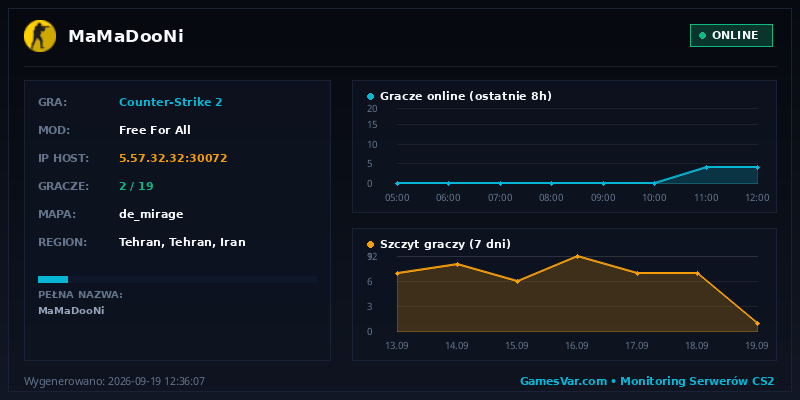This screenshot has height=400, width=800.
Task: Click the 16.09 peak point on weekly chart
Action: pos(577,256)
